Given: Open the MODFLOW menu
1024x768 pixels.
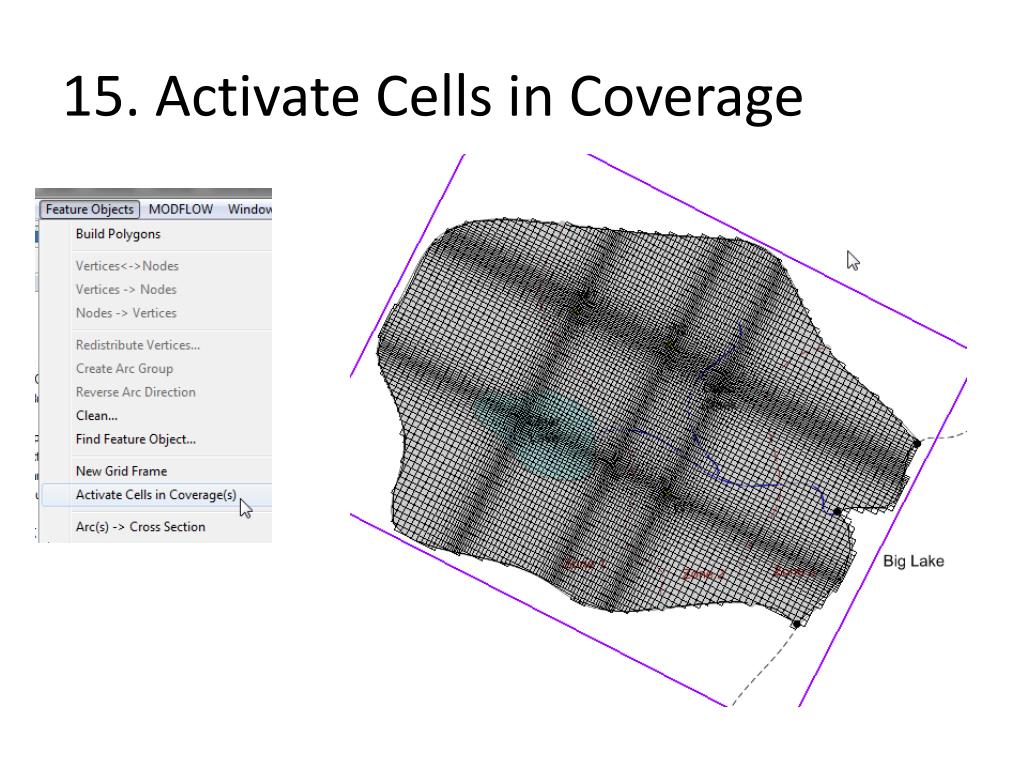Looking at the screenshot, I should [181, 210].
